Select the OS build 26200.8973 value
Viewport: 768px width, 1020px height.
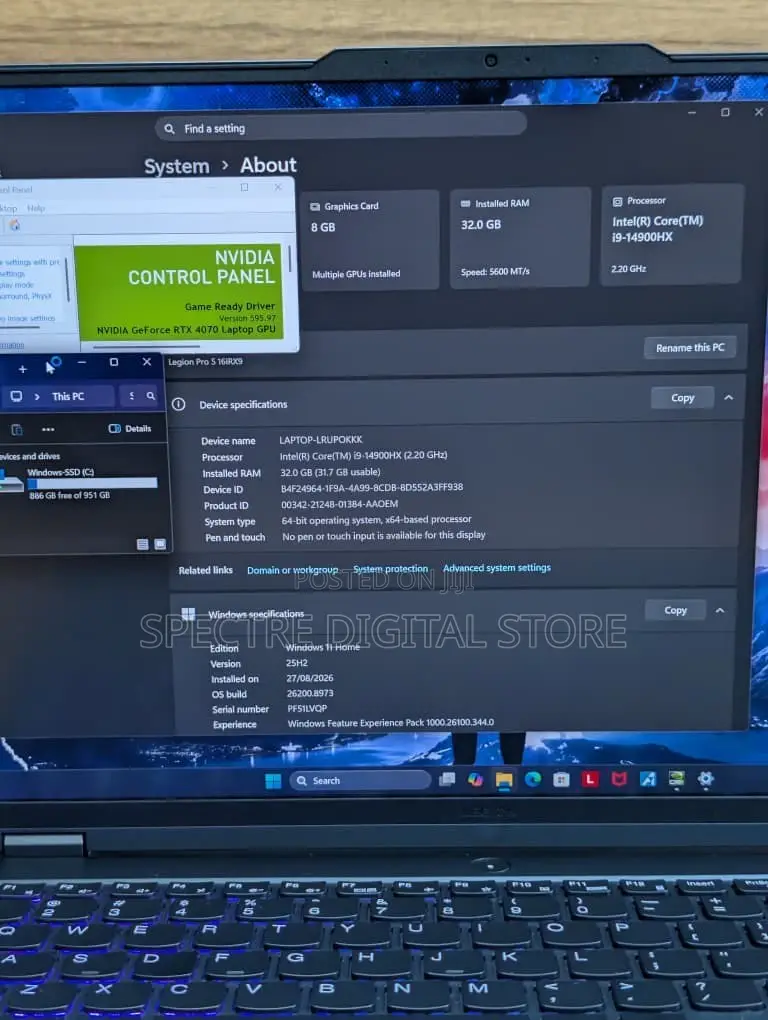pos(310,693)
